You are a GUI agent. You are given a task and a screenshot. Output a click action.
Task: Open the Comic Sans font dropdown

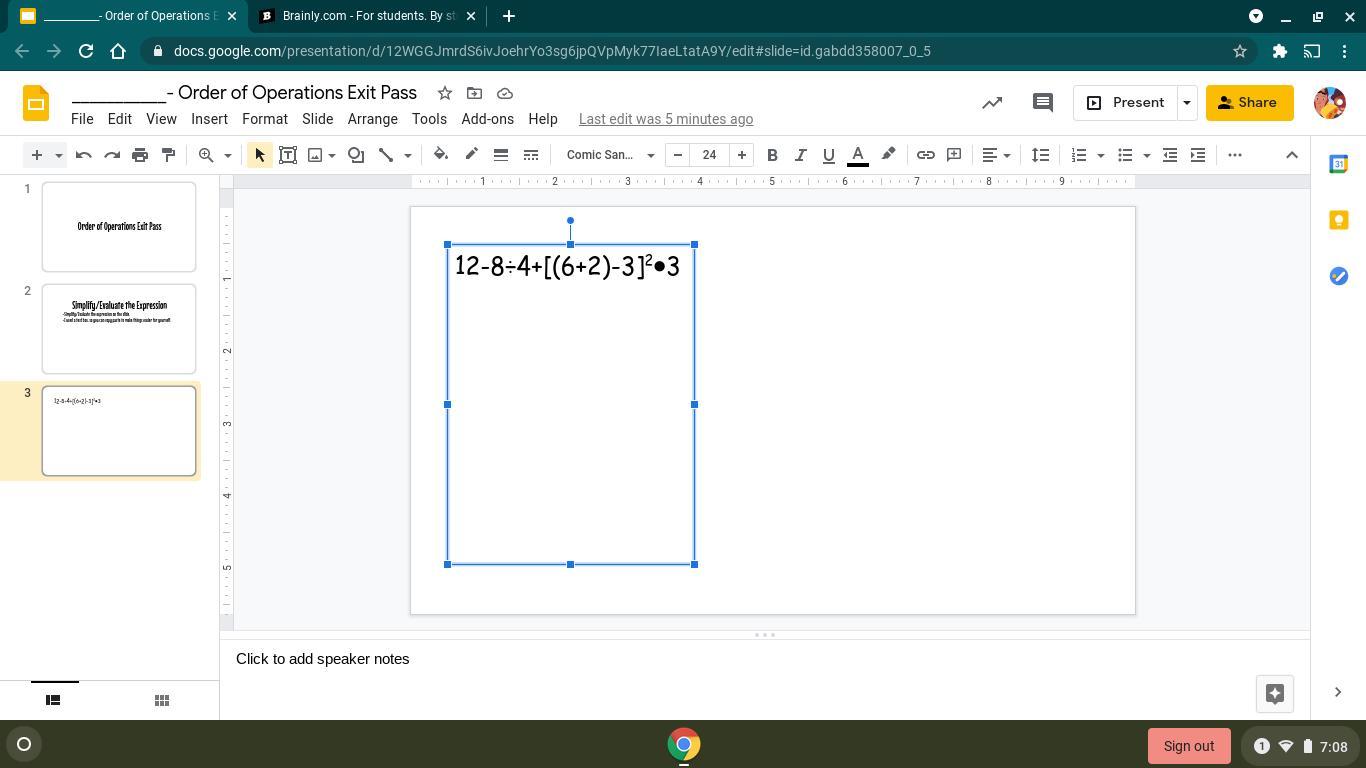(x=610, y=155)
